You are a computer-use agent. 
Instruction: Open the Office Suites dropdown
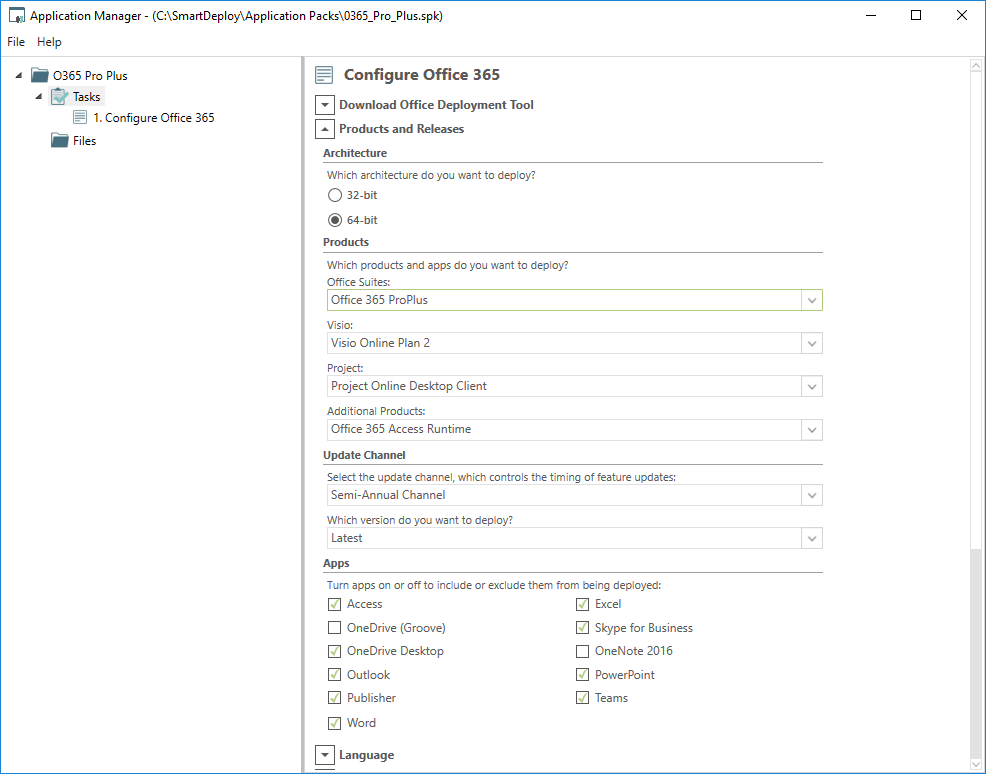point(811,300)
